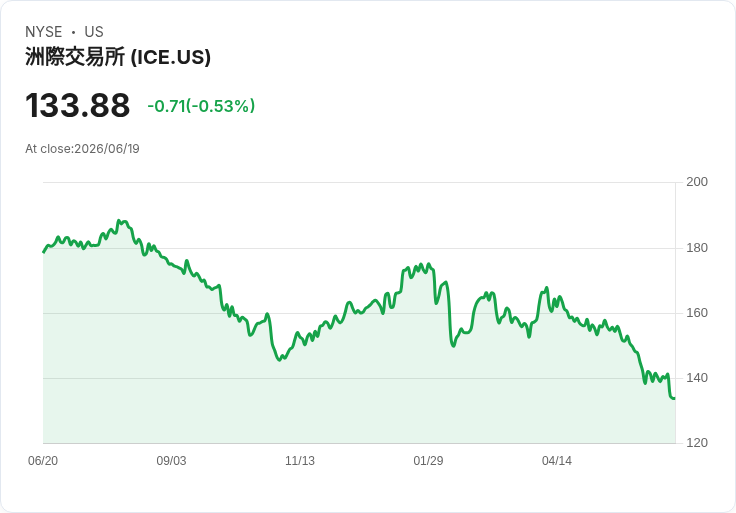Click the 200 price axis label
This screenshot has width=736, height=513.
697,182
